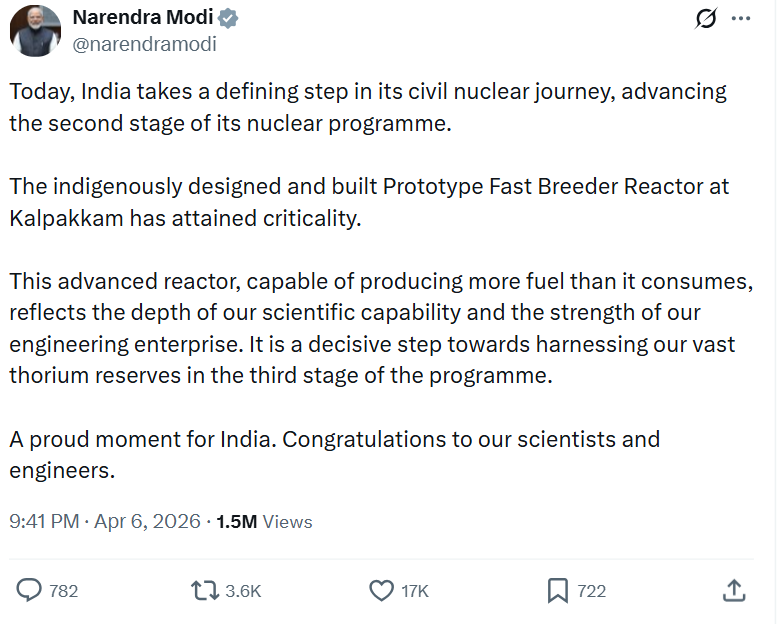Click the 17K likes count
Screen dimensions: 778x624
415,591
